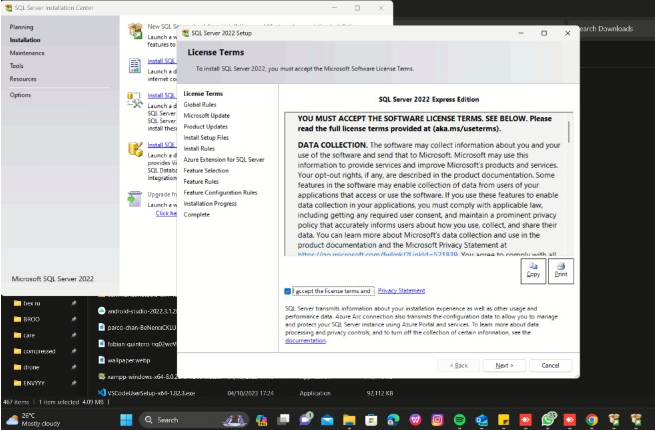Screen dimensions: 655x430
Task: Print the license terms with Print button
Action: pyautogui.click(x=561, y=271)
